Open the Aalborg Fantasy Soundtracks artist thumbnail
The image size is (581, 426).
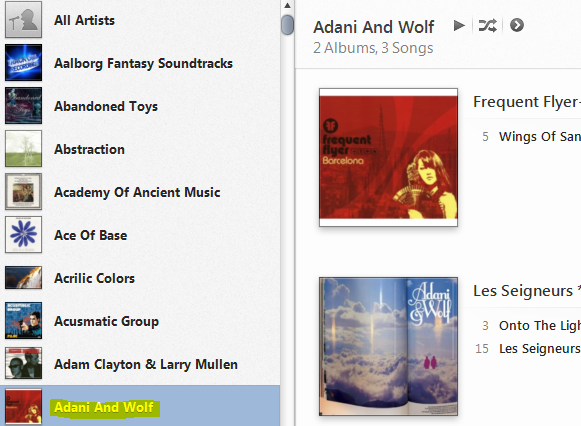pos(23,63)
